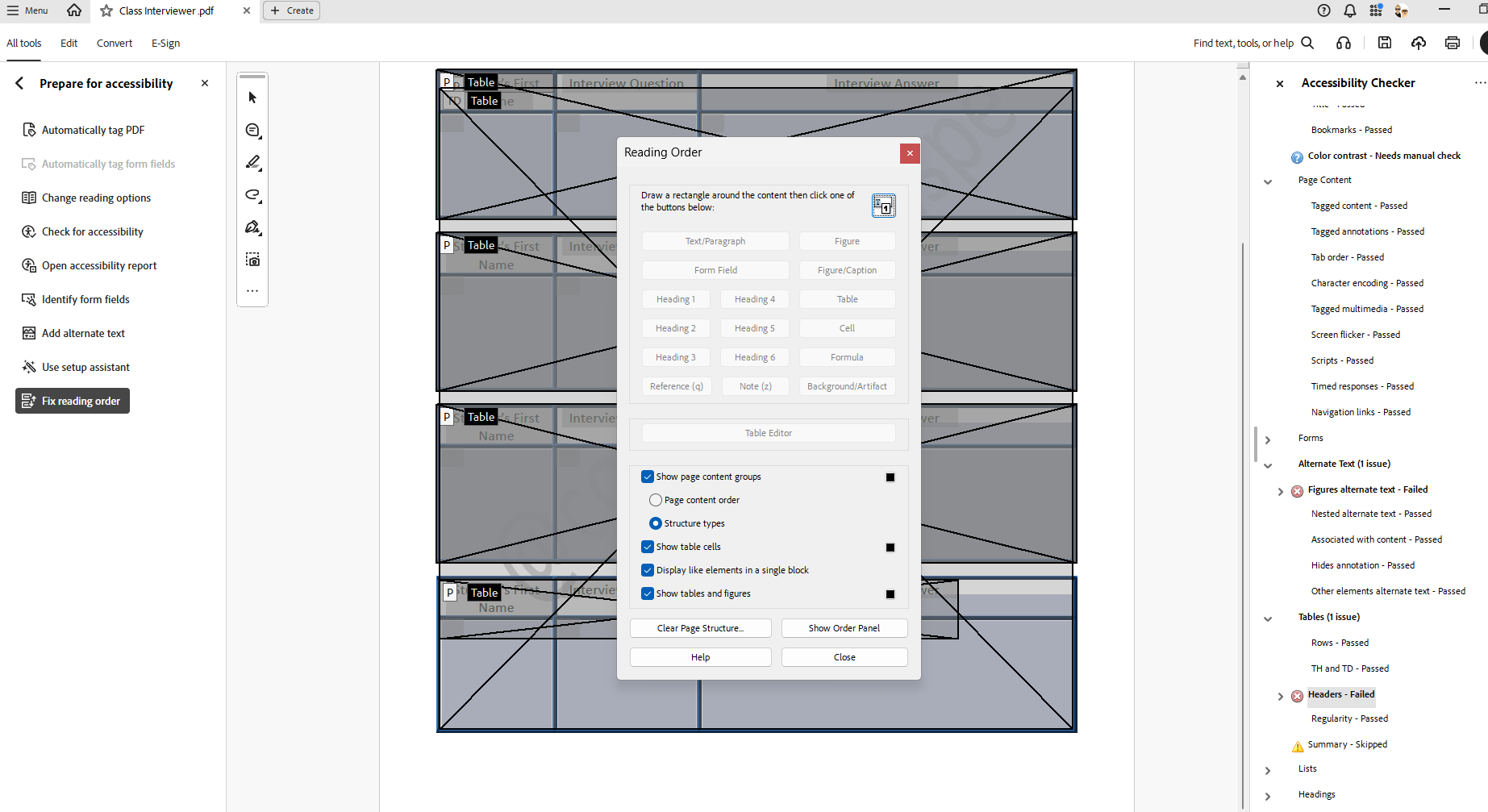1488x812 pixels.
Task: Open the Convert menu
Action: (x=115, y=43)
